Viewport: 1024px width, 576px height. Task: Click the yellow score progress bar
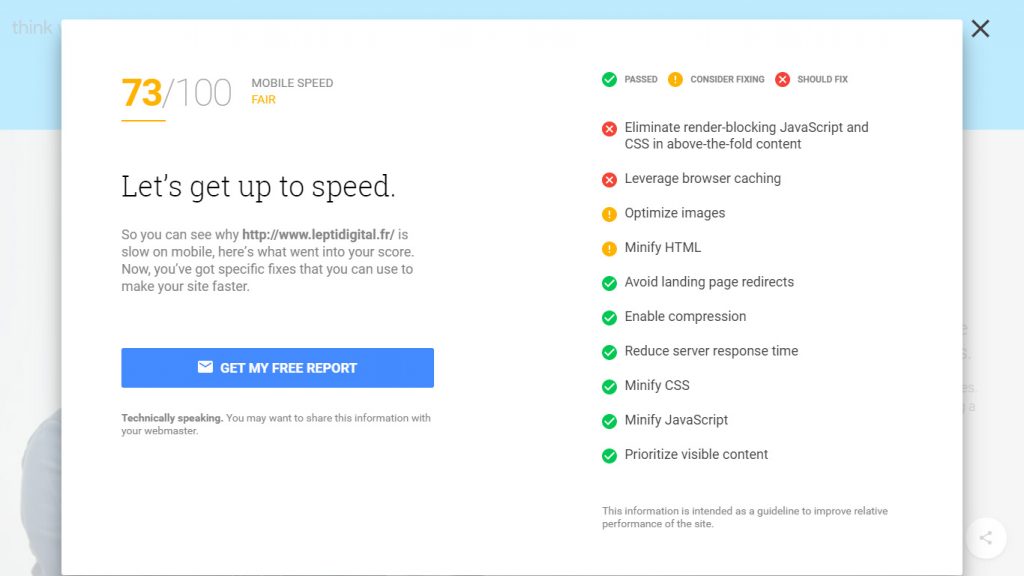click(x=142, y=119)
